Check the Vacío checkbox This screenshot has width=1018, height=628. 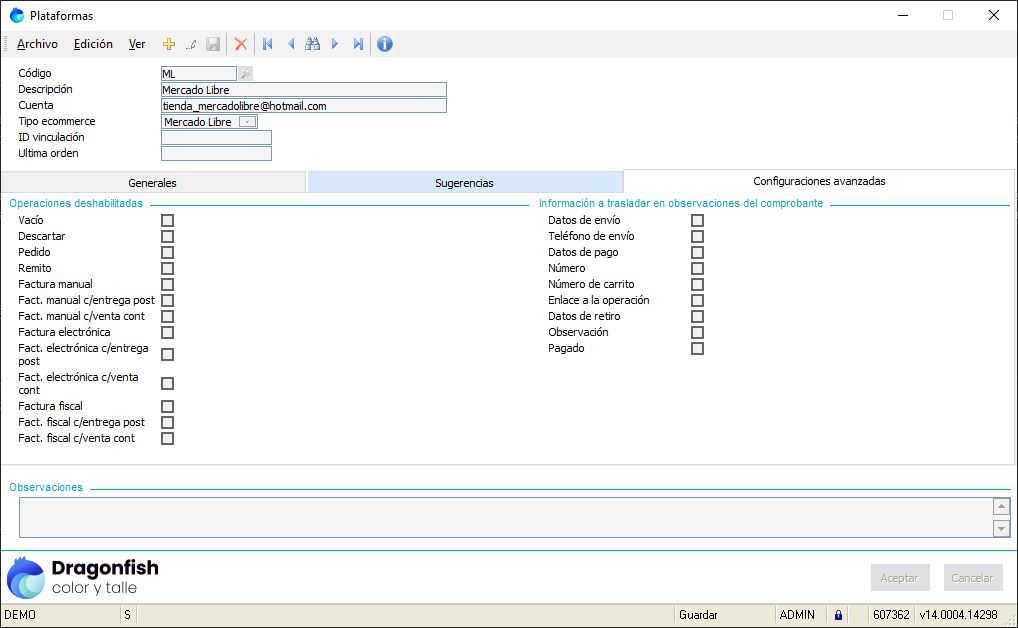tap(168, 220)
